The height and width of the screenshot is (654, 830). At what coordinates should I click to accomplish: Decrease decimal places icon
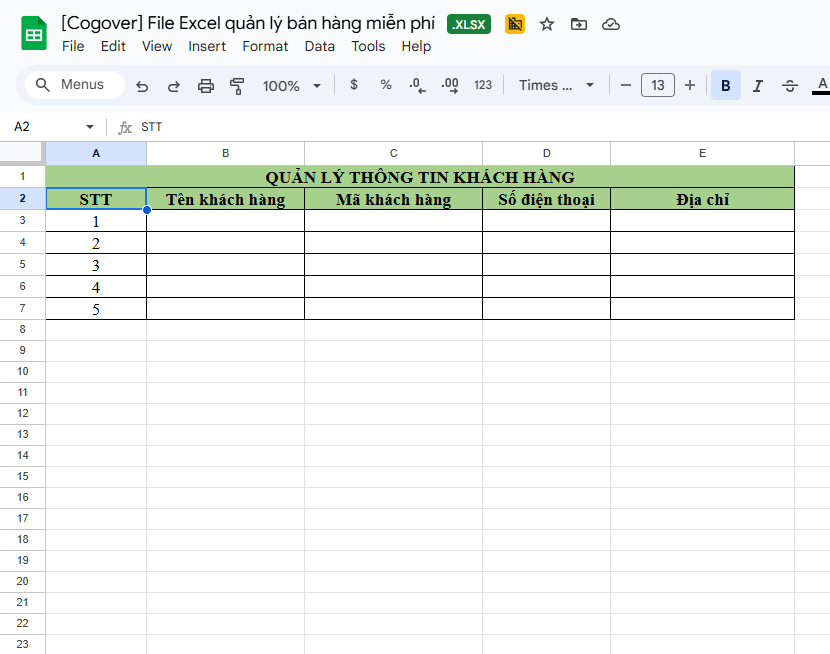point(418,85)
